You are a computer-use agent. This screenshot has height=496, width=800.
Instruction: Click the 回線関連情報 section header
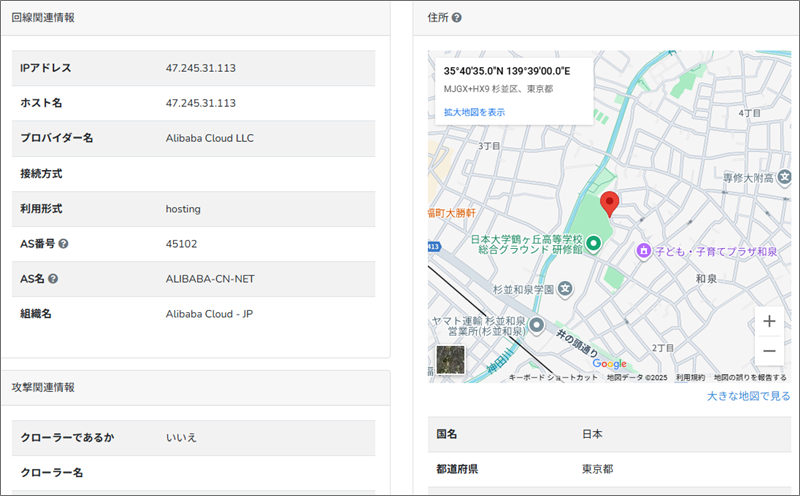pyautogui.click(x=43, y=18)
